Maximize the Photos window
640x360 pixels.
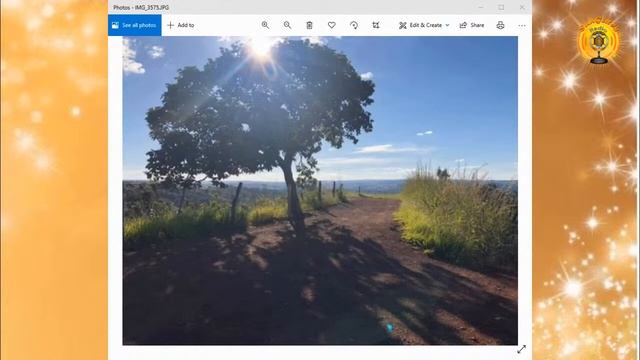501,7
